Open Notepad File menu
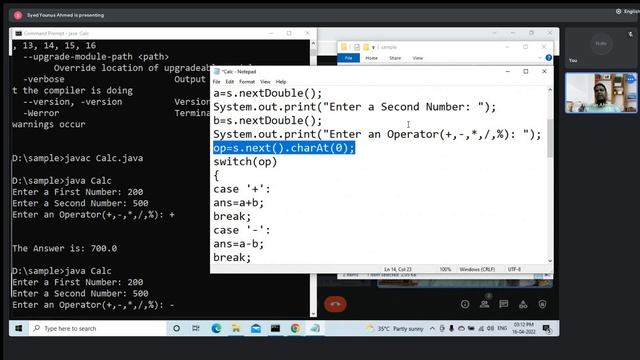The width and height of the screenshot is (640, 360). pyautogui.click(x=216, y=82)
